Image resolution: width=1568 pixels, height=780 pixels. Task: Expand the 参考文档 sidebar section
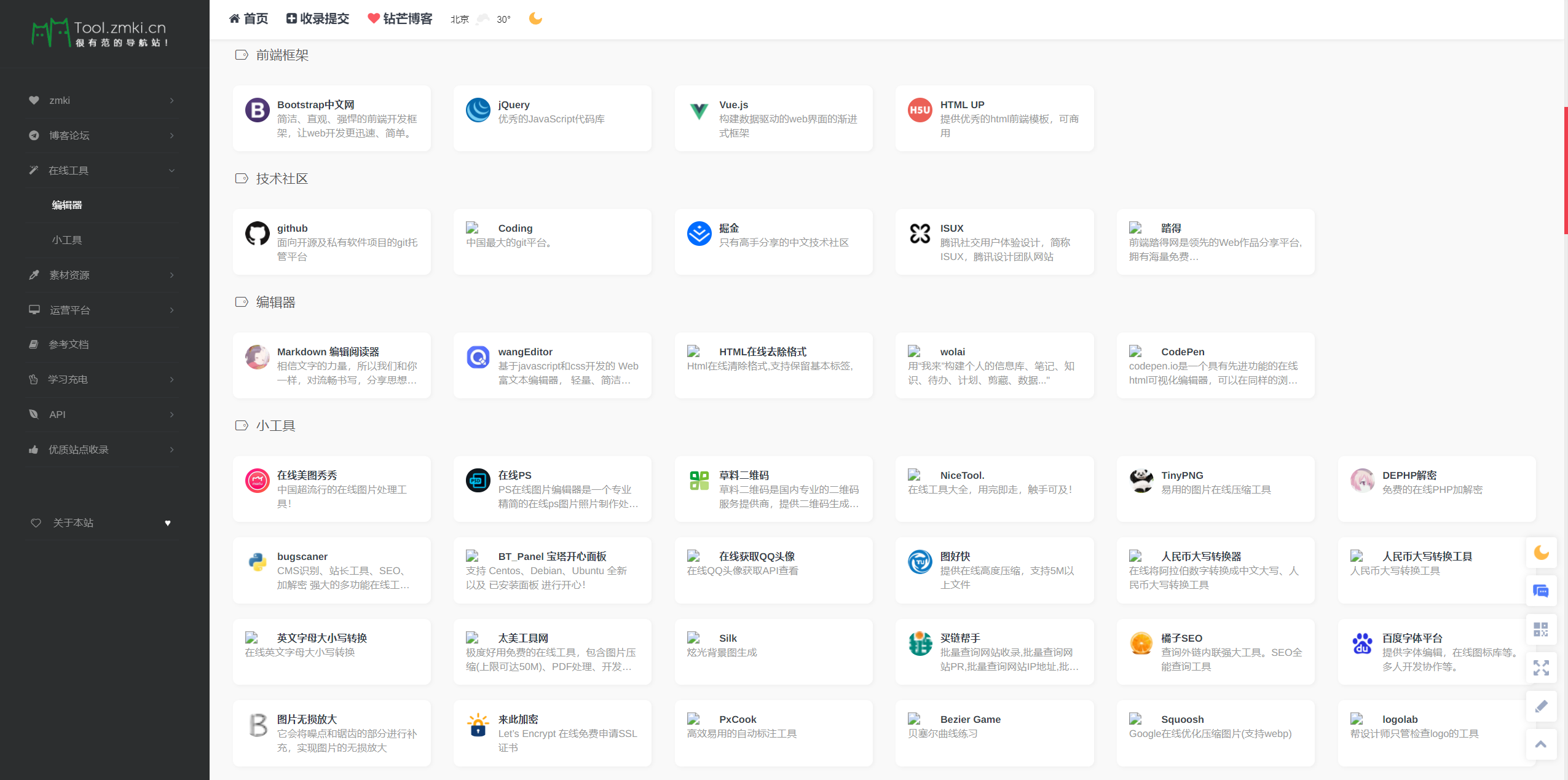point(101,344)
